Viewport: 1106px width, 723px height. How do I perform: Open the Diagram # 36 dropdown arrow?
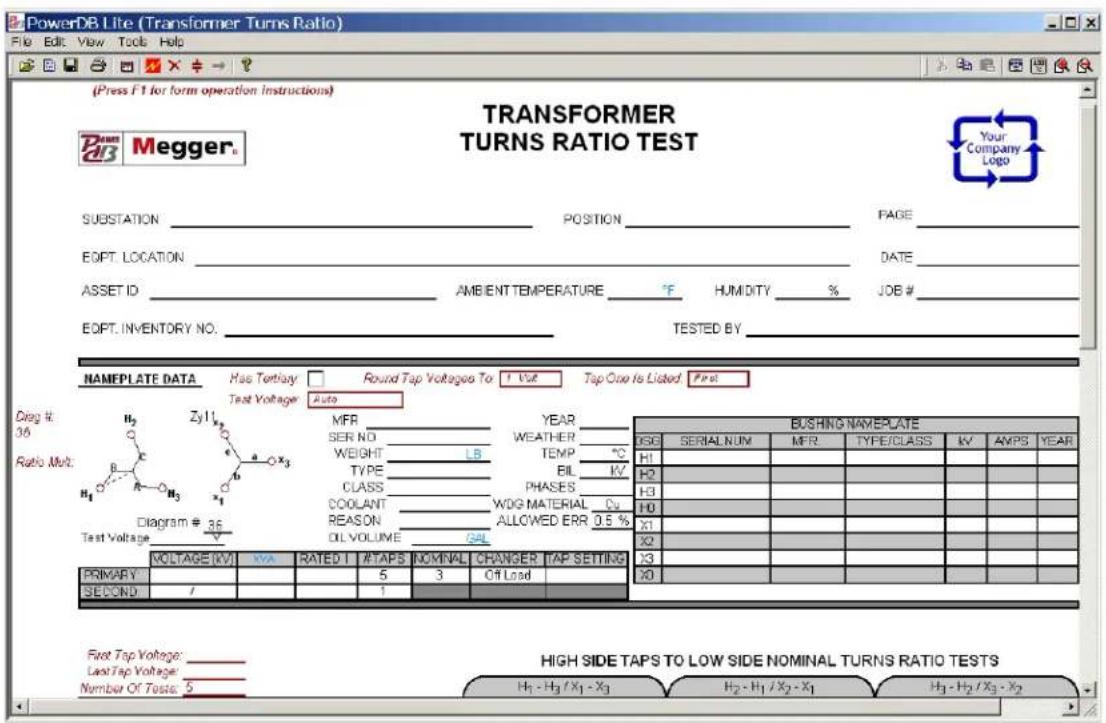click(217, 537)
